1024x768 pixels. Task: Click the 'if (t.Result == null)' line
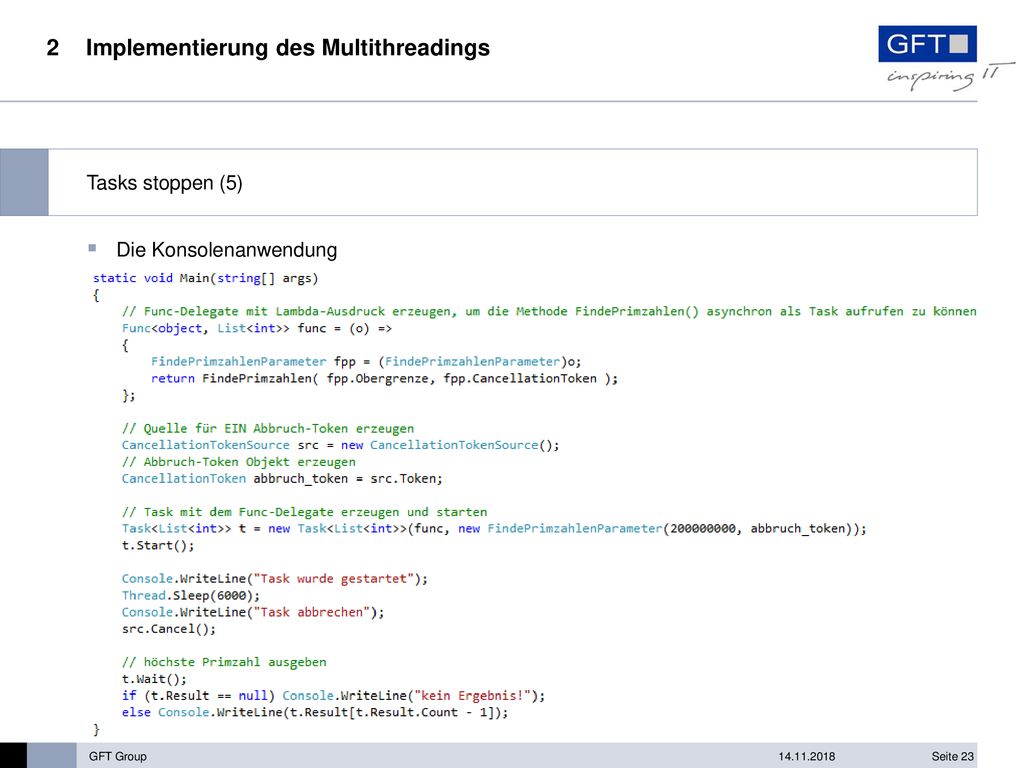click(333, 696)
